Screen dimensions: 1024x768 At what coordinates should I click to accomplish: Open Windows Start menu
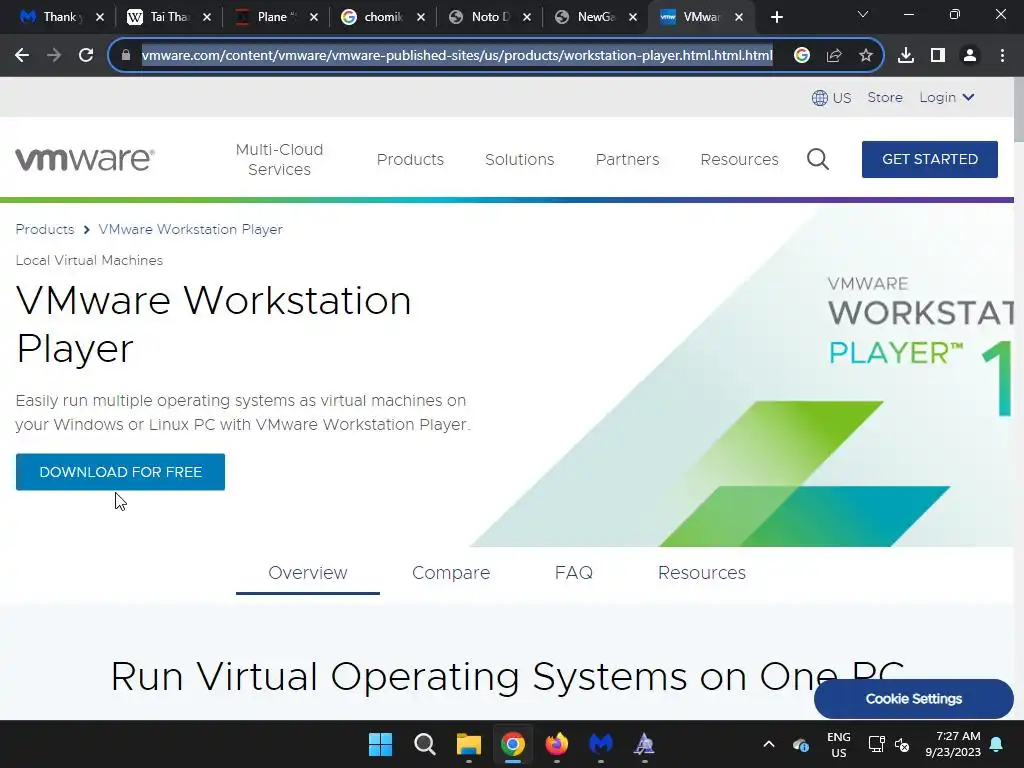(x=380, y=744)
